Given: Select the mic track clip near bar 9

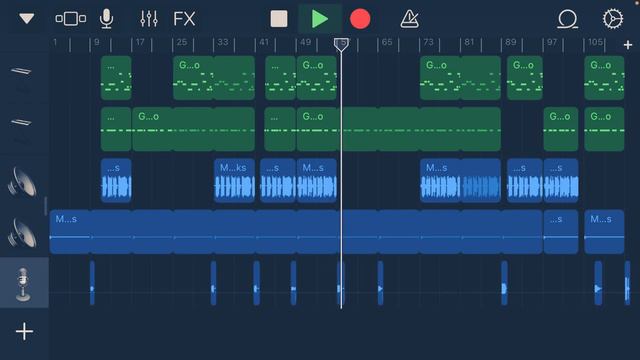Looking at the screenshot, I should tap(92, 283).
